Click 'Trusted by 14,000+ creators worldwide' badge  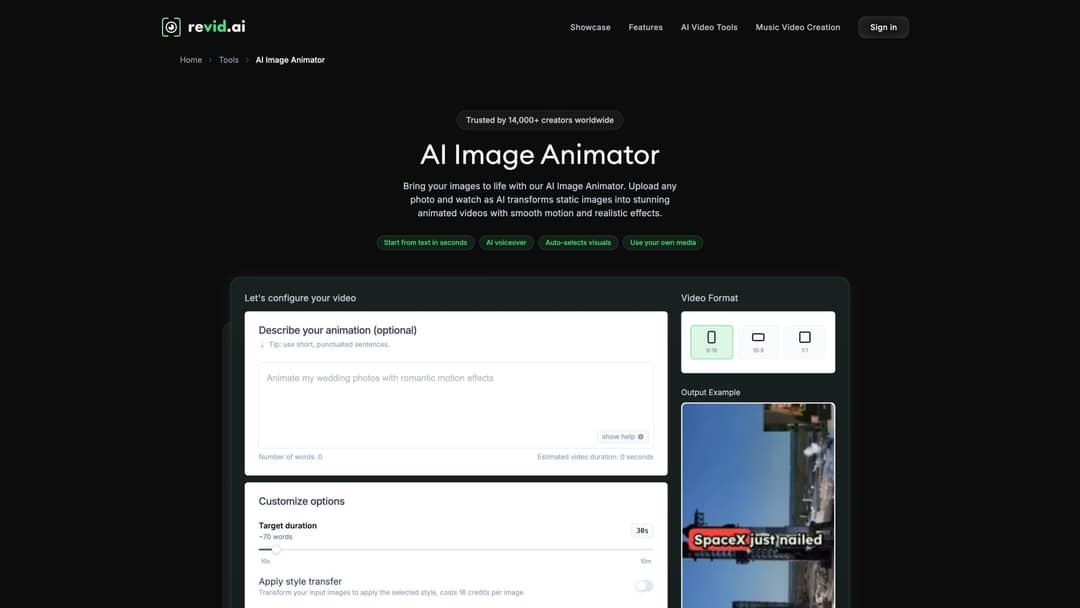(x=539, y=120)
